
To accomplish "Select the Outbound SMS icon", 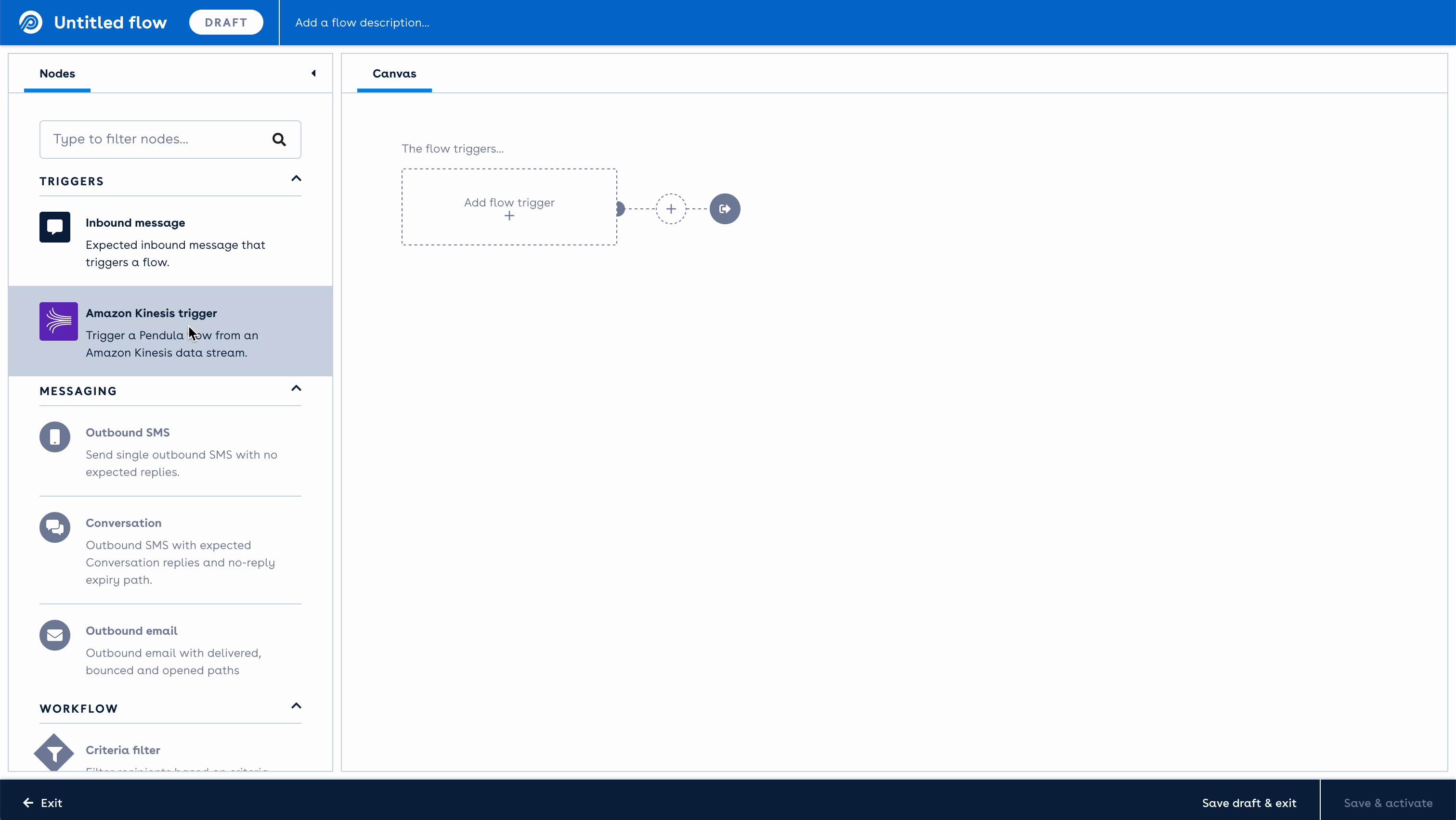I will coord(55,436).
